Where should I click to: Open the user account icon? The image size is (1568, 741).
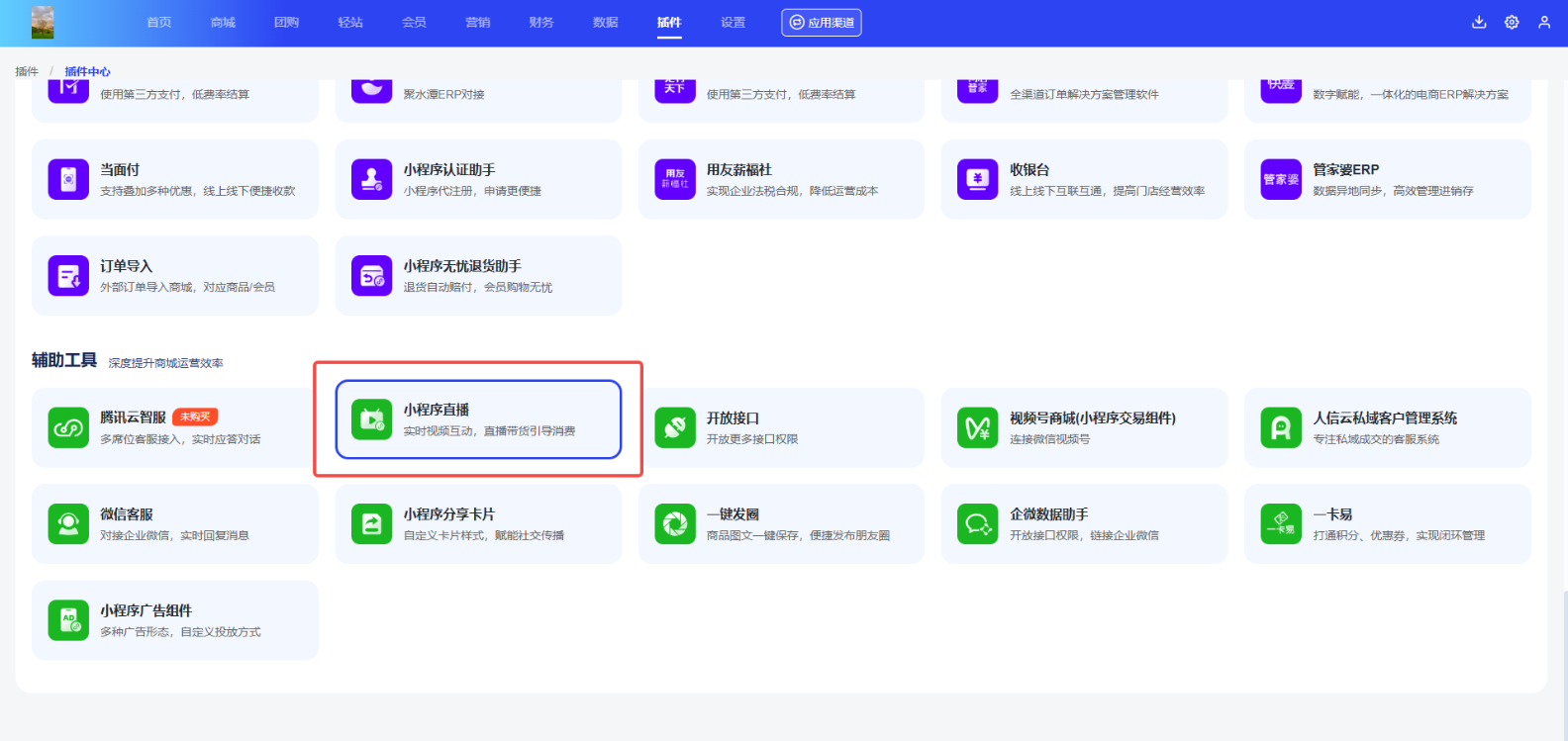pyautogui.click(x=1544, y=22)
